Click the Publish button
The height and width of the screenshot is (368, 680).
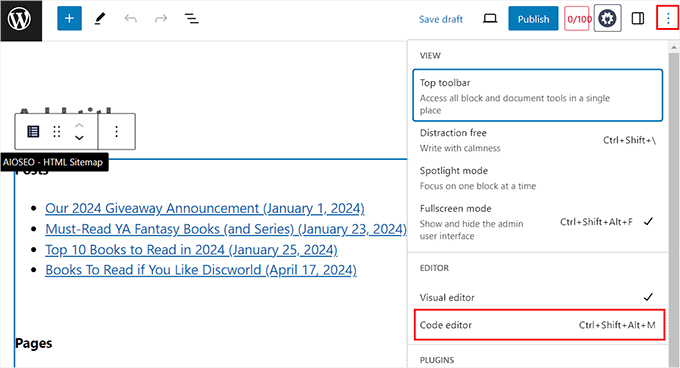(533, 19)
